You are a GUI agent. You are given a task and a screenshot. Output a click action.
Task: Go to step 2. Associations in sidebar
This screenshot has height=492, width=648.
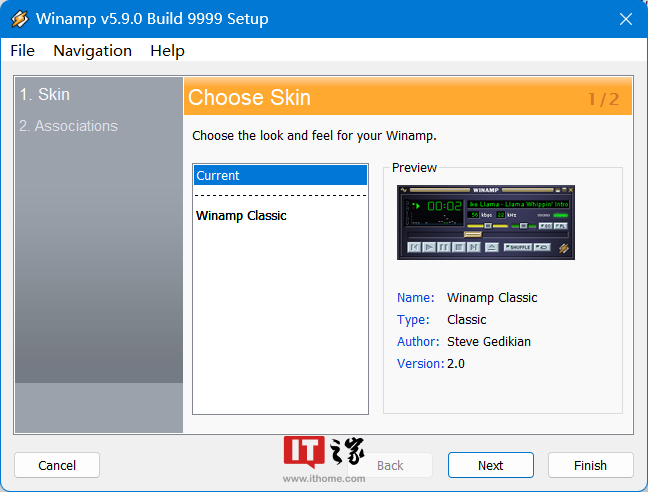pos(68,126)
